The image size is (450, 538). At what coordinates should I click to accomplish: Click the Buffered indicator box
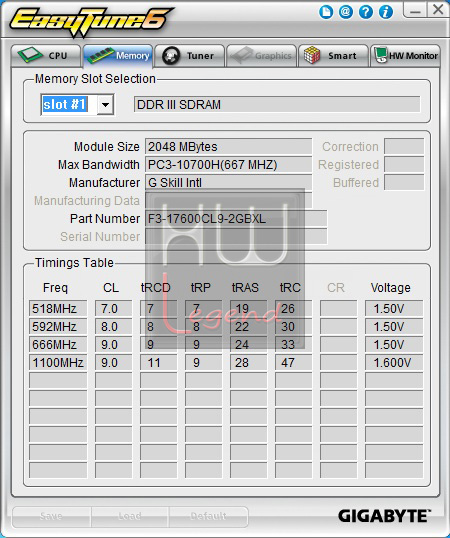pos(404,183)
